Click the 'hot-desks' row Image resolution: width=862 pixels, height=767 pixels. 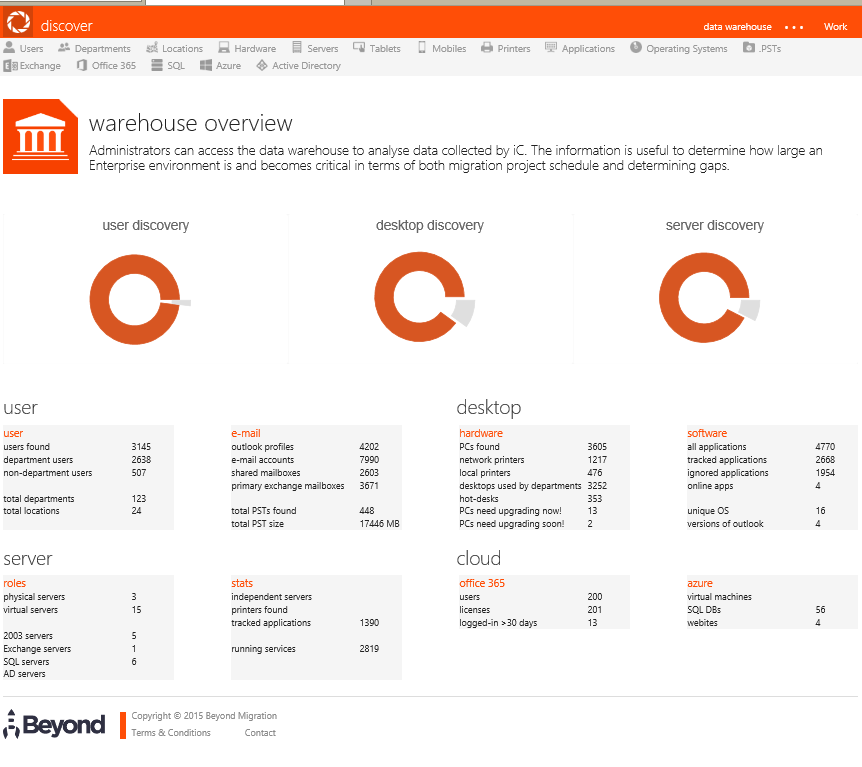click(x=544, y=498)
